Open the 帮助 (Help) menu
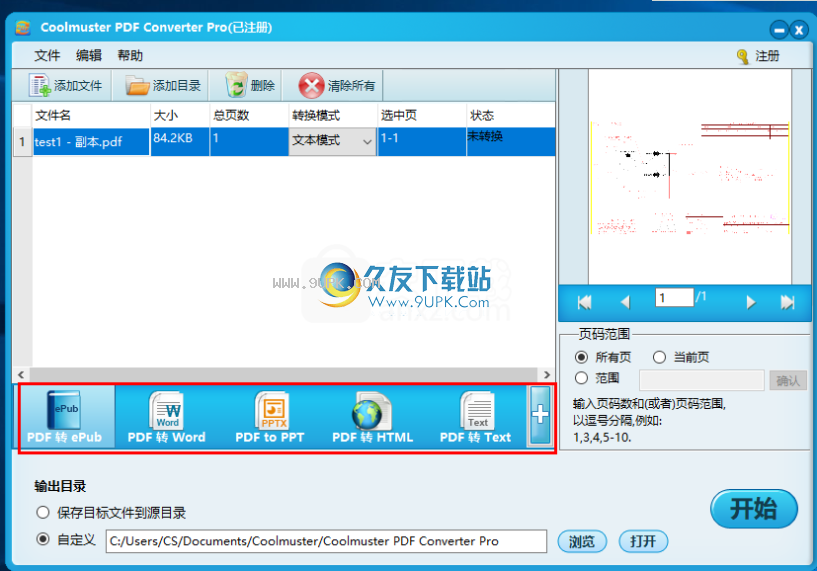Viewport: 817px width, 571px height. point(130,55)
